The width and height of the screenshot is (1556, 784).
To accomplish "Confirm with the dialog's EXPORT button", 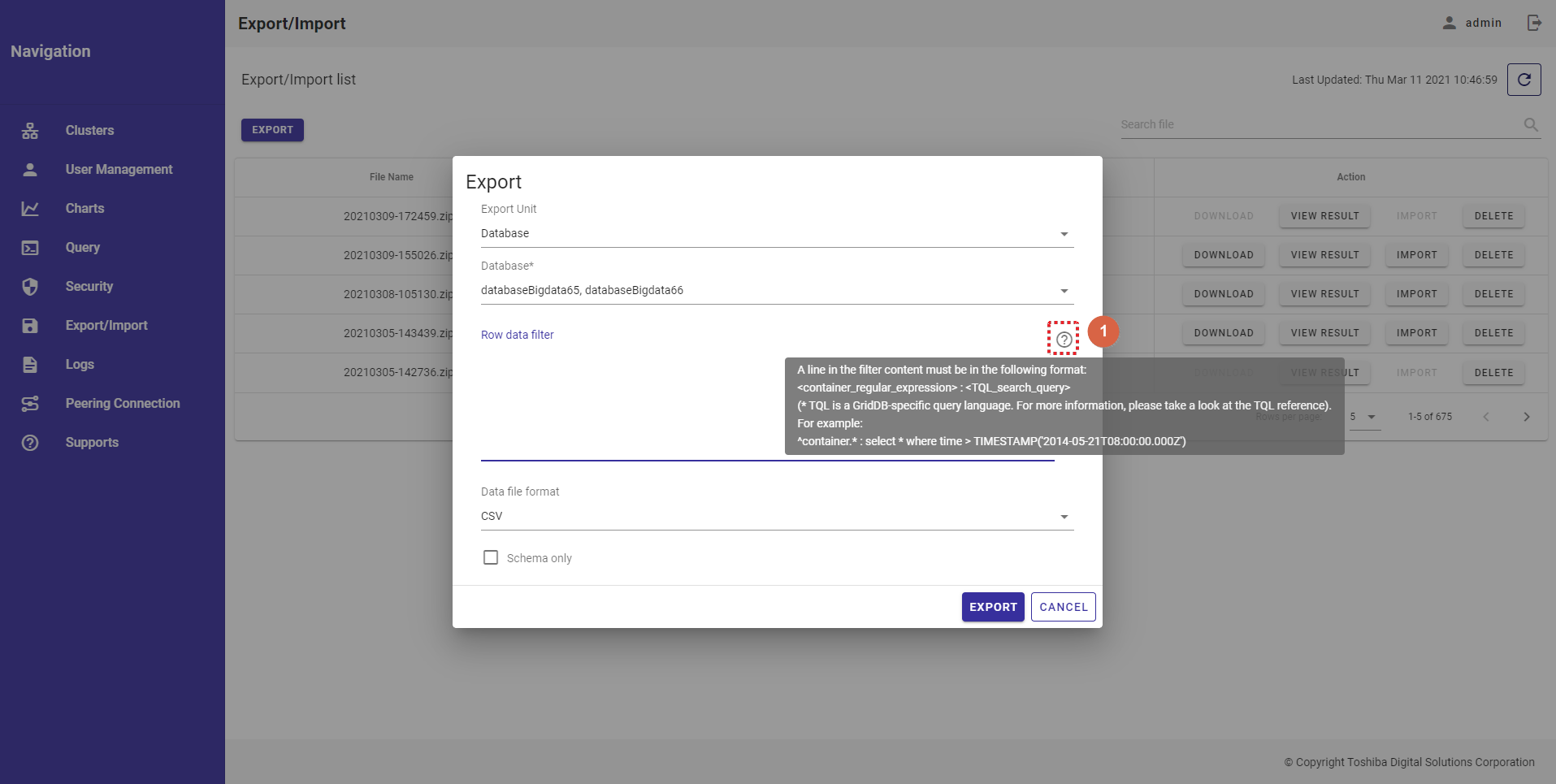I will pos(993,607).
